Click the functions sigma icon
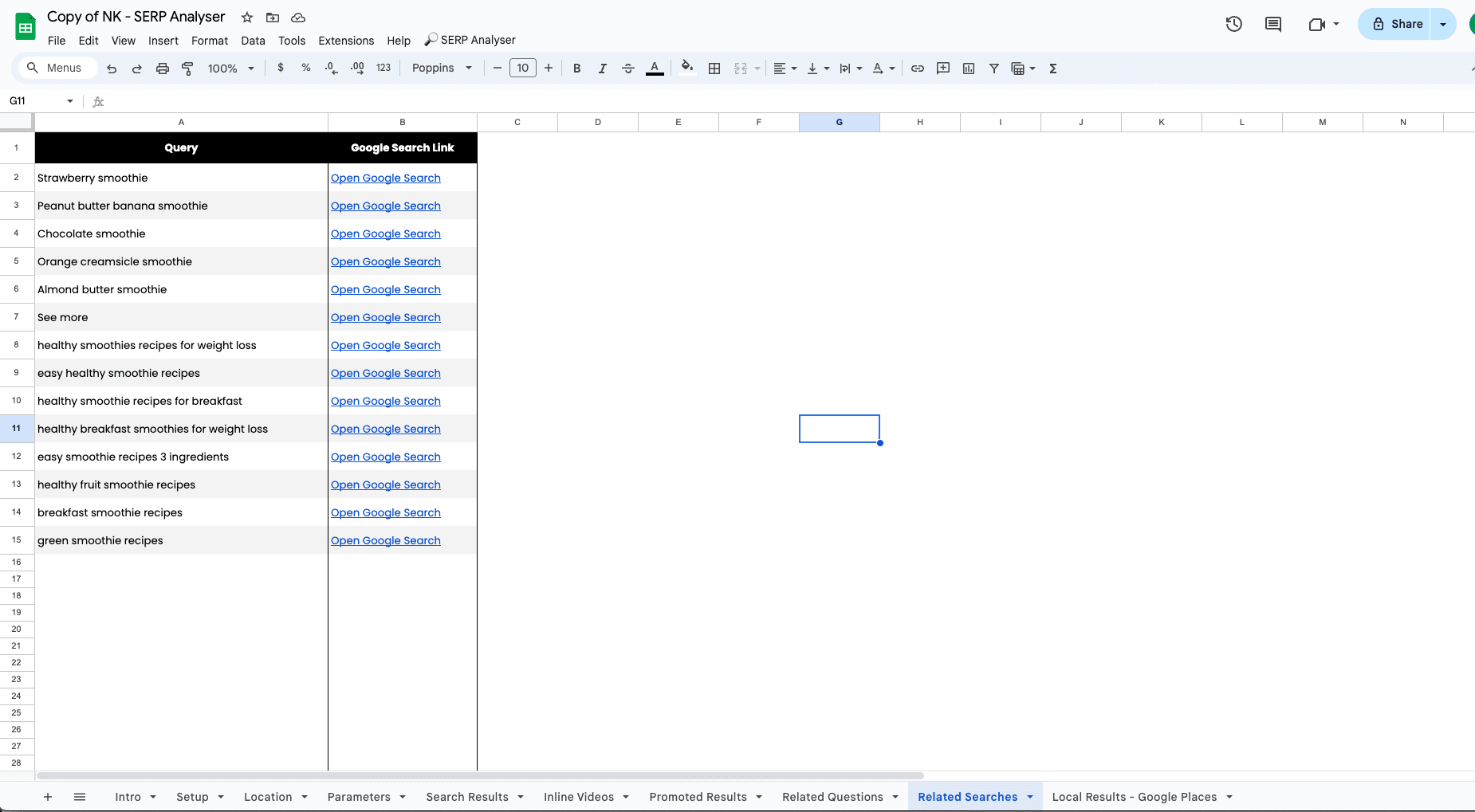 click(x=1052, y=68)
